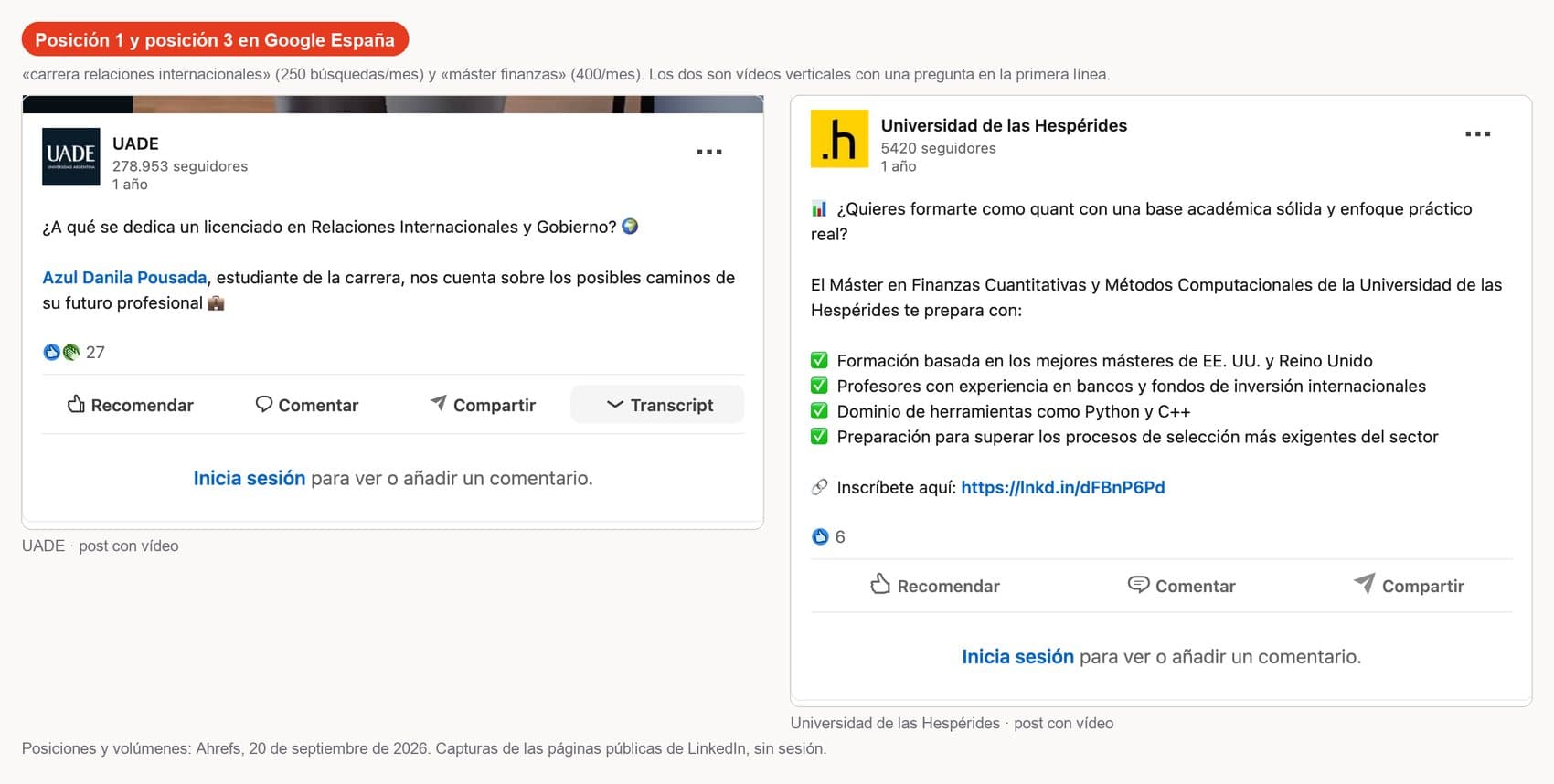The image size is (1554, 784).
Task: Click the checkmark beside Preparación para superar
Action: pos(819,437)
